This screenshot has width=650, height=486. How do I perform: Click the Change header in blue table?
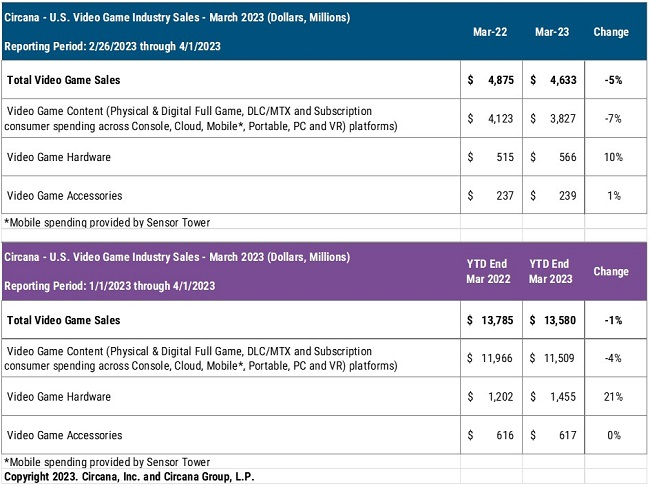point(611,32)
